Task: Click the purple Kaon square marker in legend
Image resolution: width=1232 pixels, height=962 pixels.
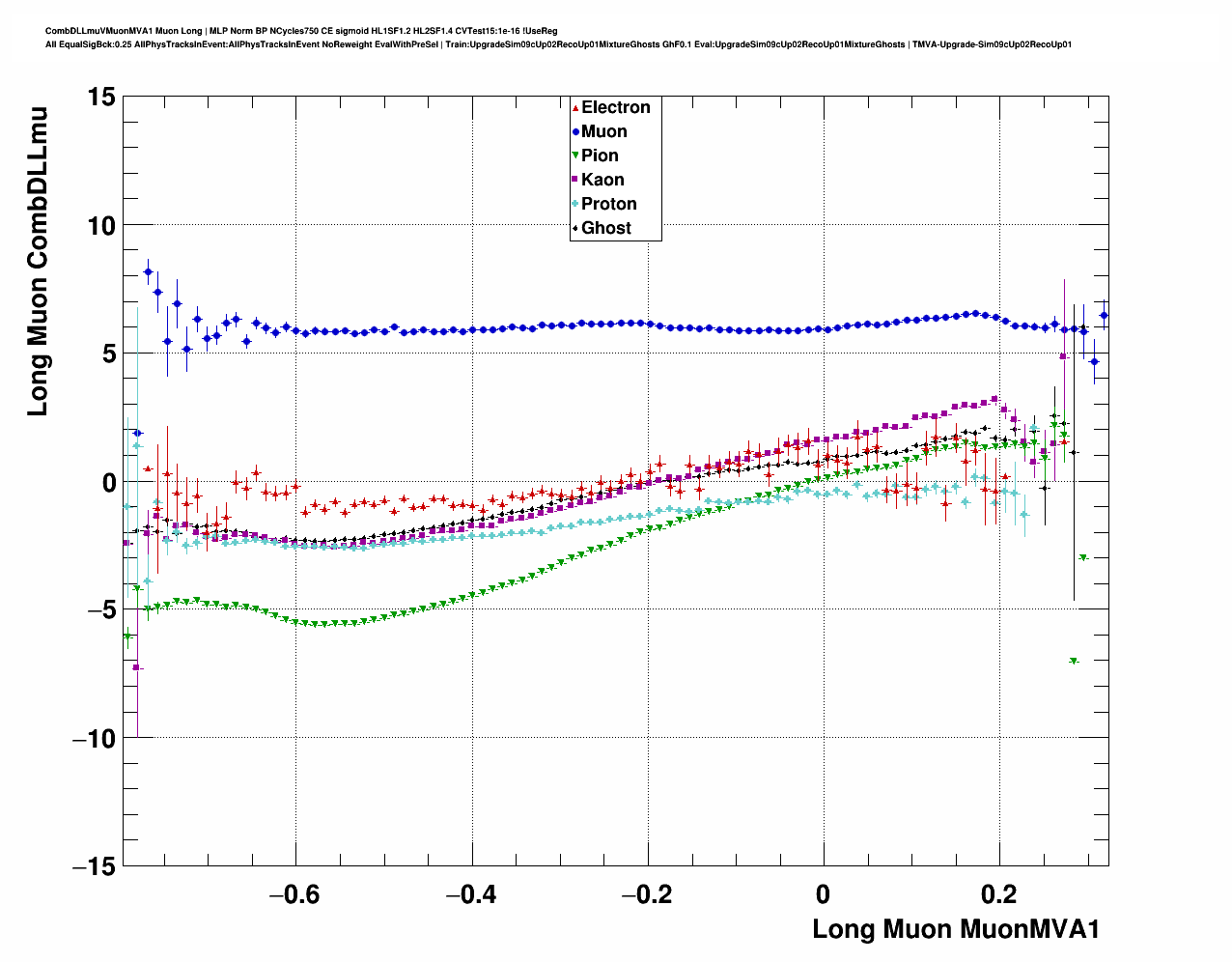Action: coord(575,180)
